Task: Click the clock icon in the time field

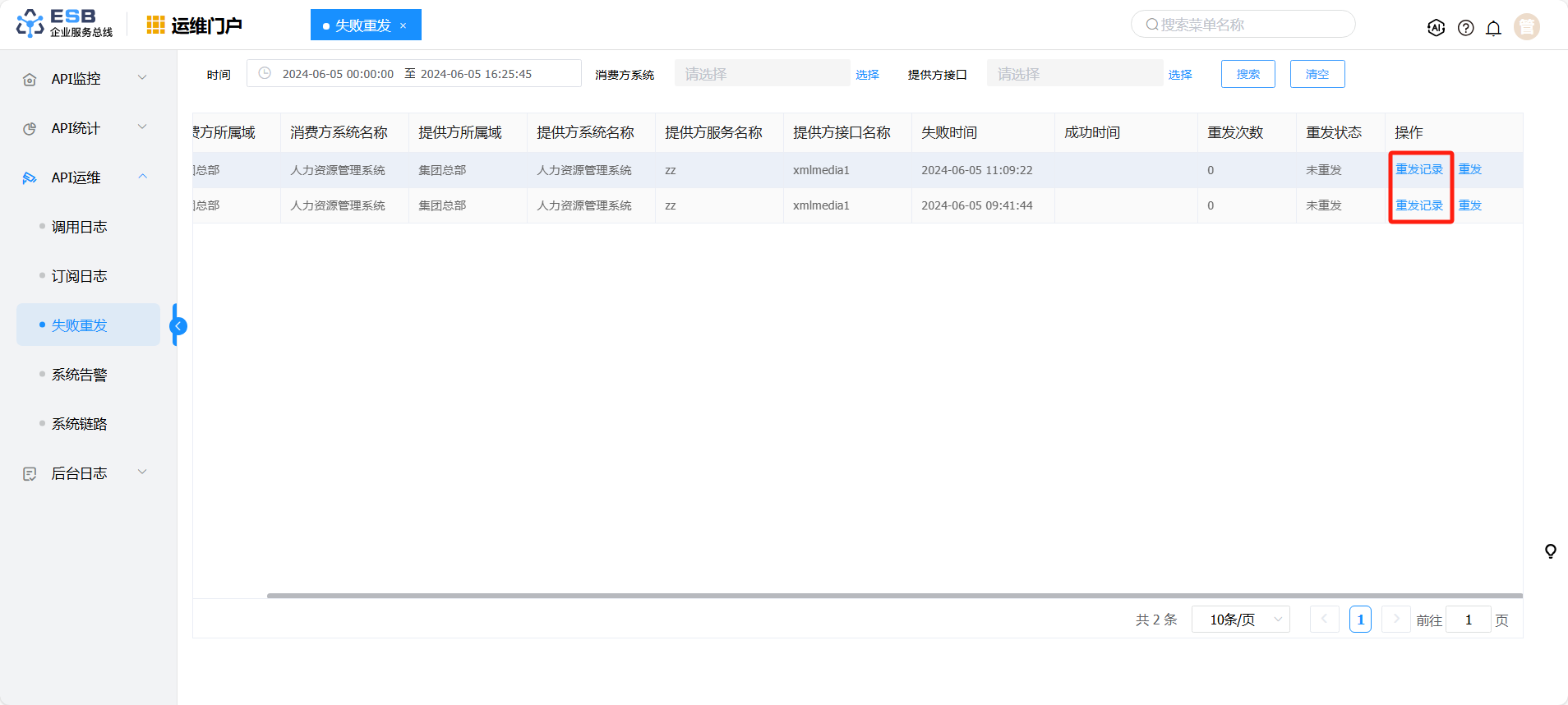Action: click(265, 73)
